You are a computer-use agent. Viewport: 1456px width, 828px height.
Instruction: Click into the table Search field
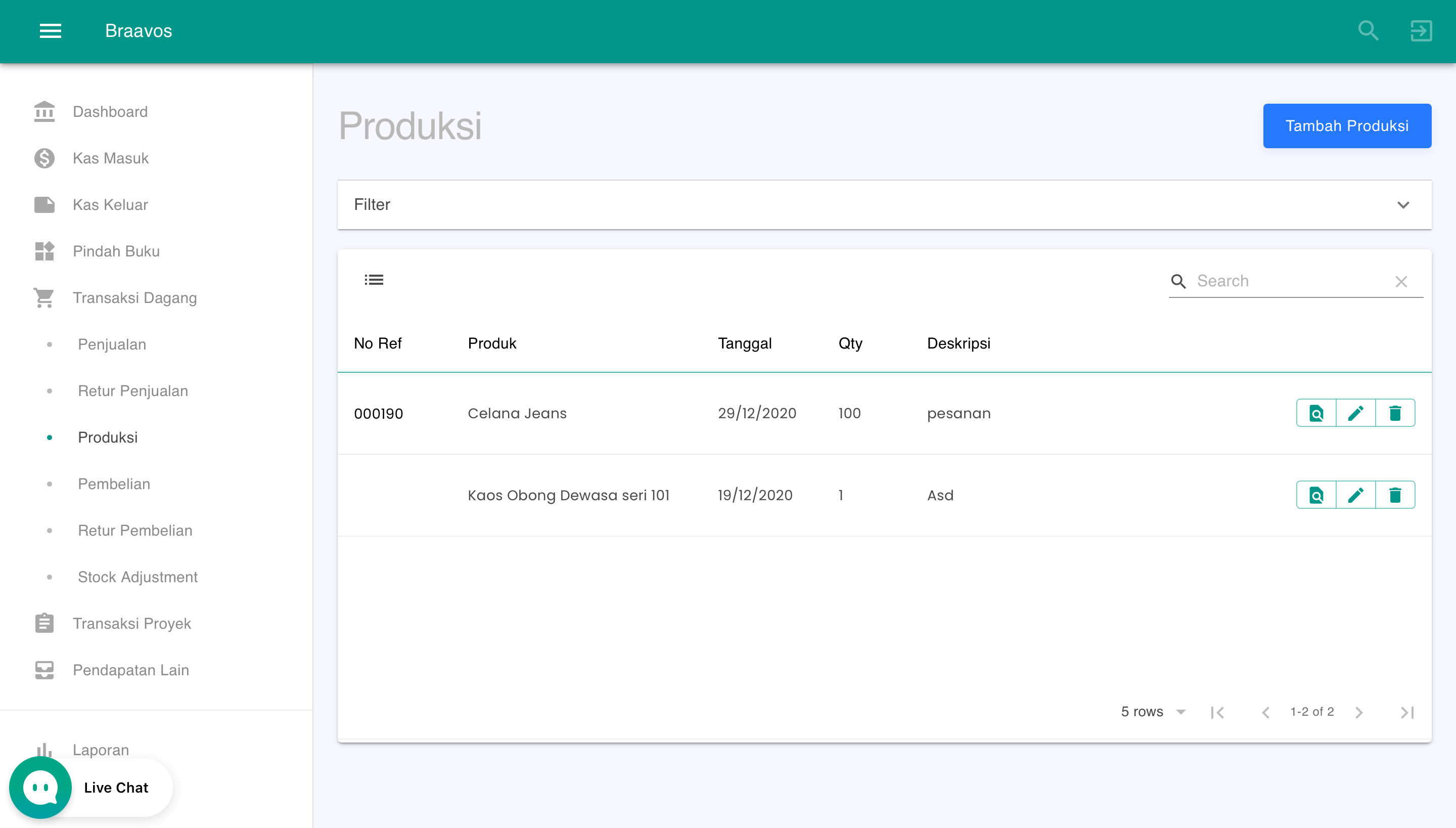[1290, 281]
